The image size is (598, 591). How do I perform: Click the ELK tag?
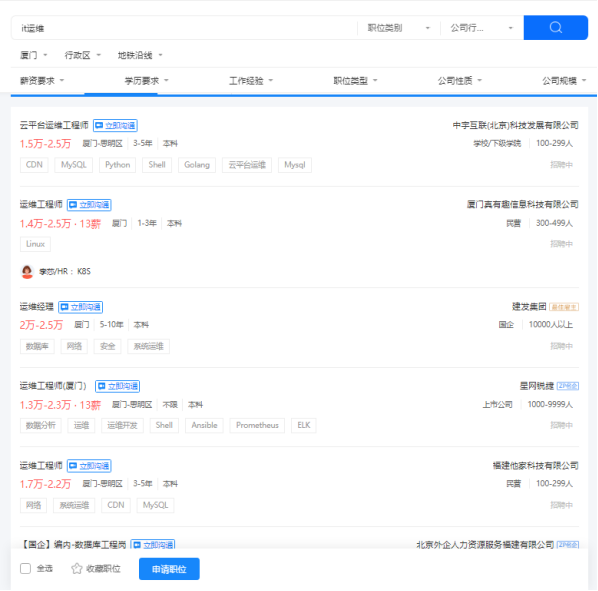[304, 426]
